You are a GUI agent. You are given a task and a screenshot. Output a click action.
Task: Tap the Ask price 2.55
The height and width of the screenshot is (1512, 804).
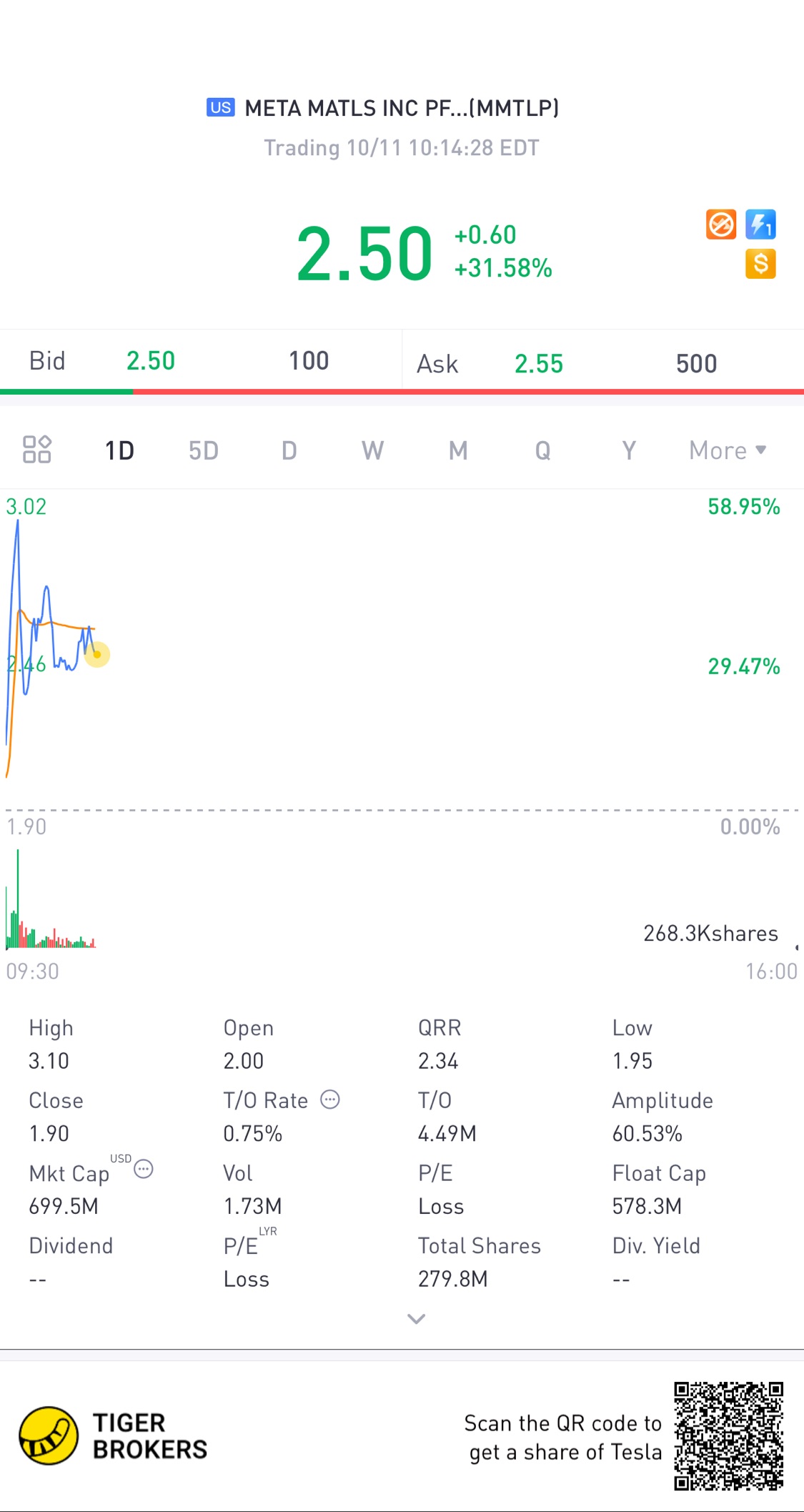(539, 364)
